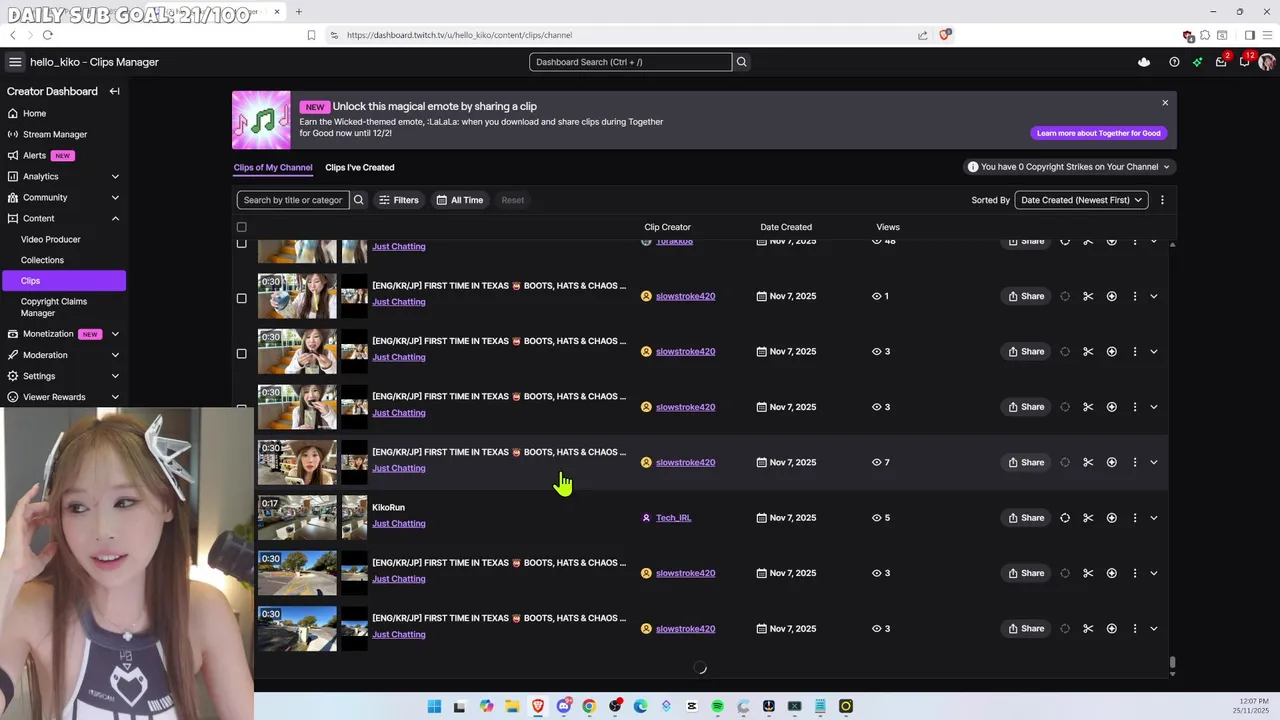Screen dimensions: 1280x720
Task: Open the KikoRun clip thumbnail
Action: 298,518
